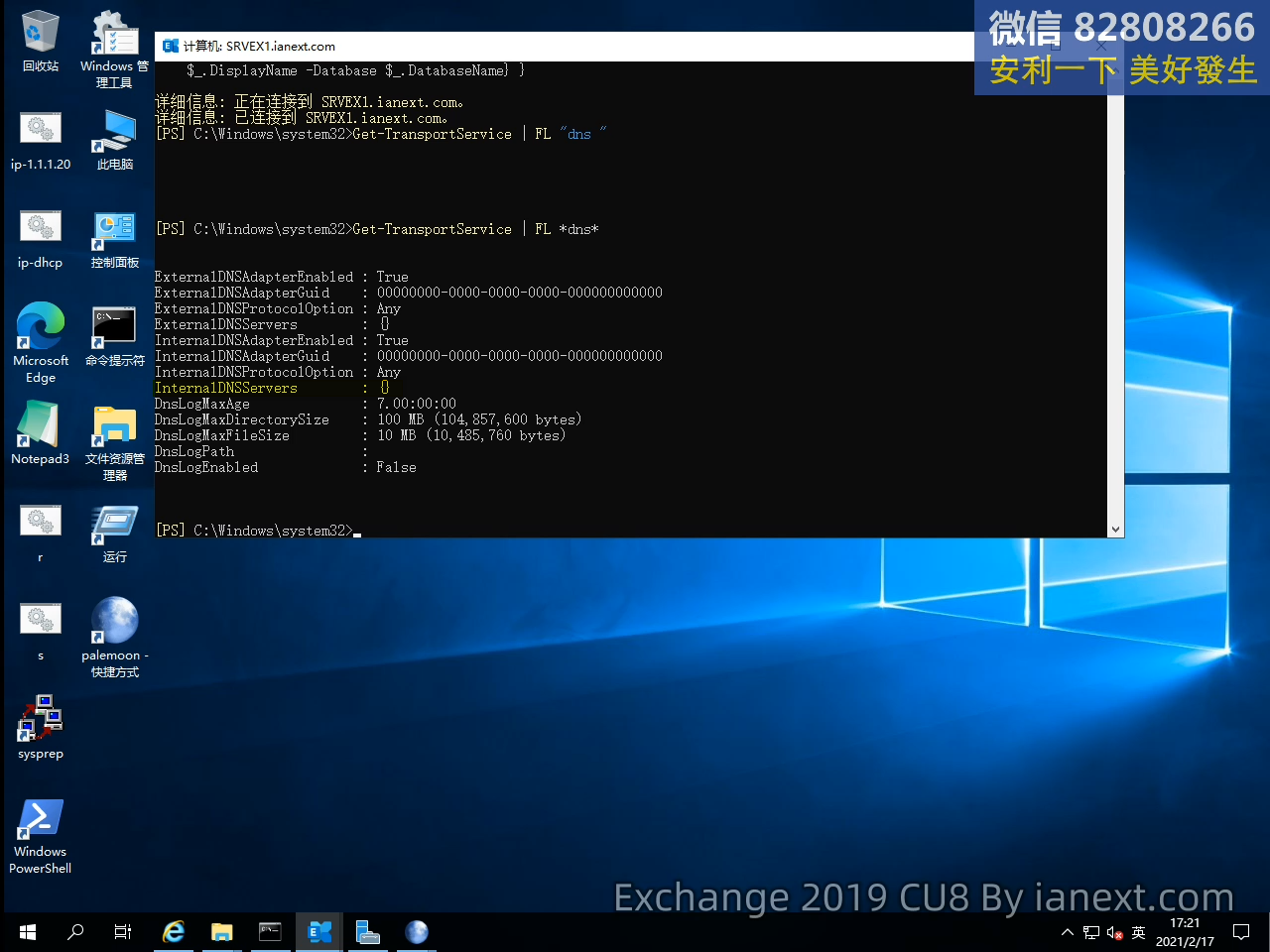The image size is (1270, 952).
Task: Launch Windows PowerShell desktop shortcut
Action: pyautogui.click(x=40, y=835)
